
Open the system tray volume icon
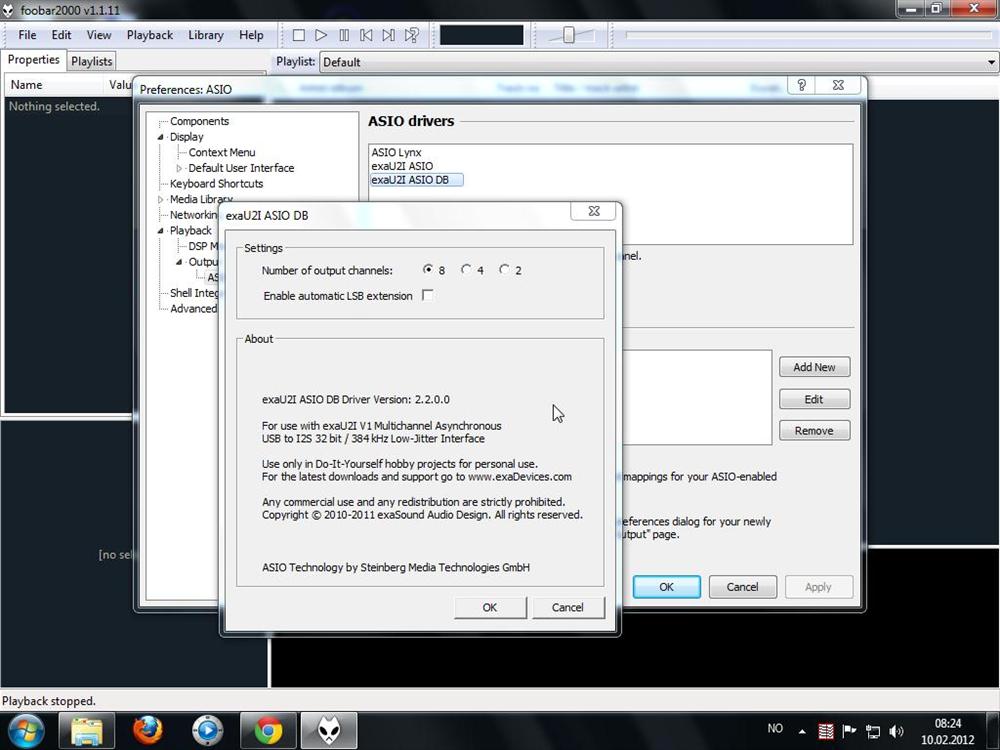click(897, 731)
